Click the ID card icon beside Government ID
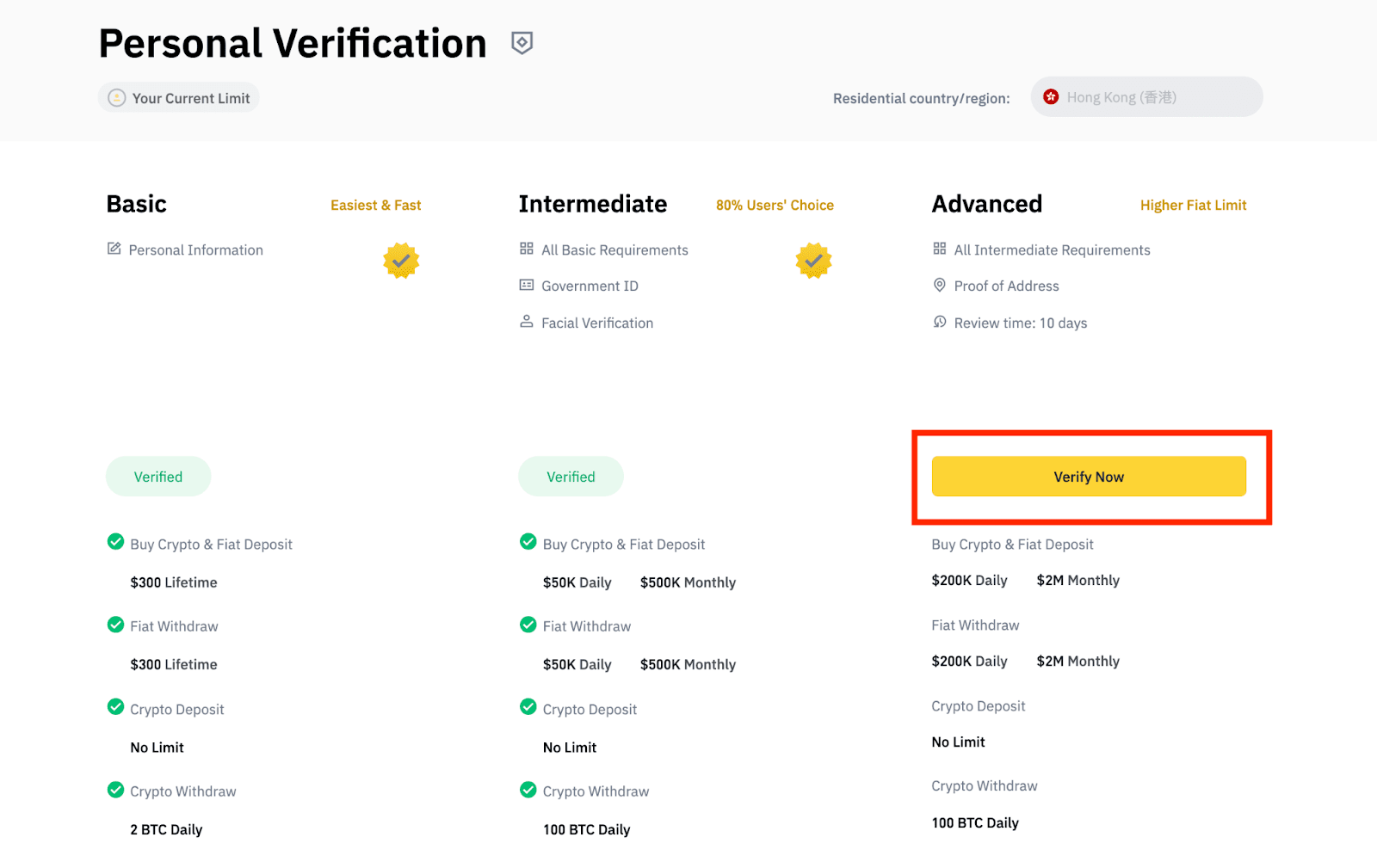The width and height of the screenshot is (1377, 868). point(527,285)
